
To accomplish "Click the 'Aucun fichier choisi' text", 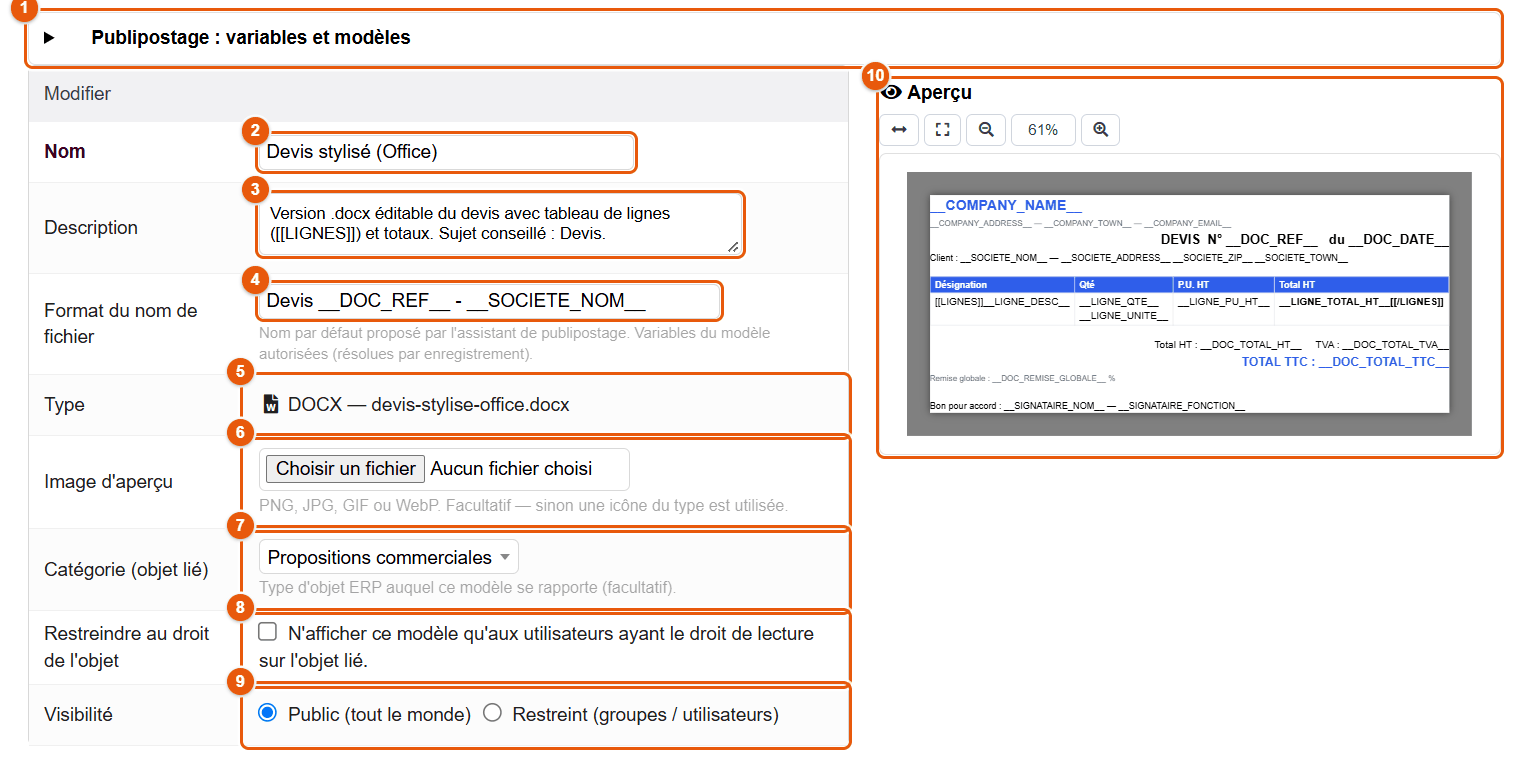I will 511,469.
